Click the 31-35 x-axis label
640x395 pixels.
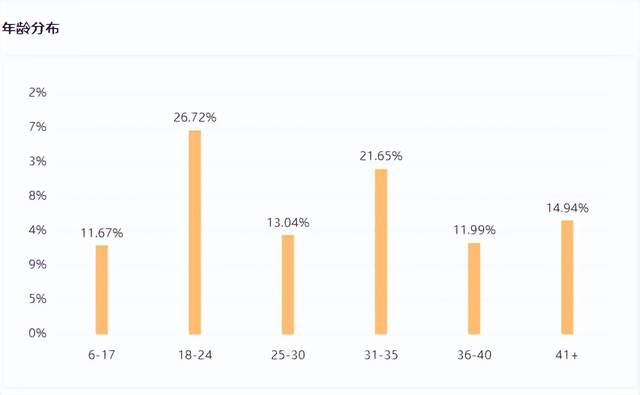click(381, 355)
